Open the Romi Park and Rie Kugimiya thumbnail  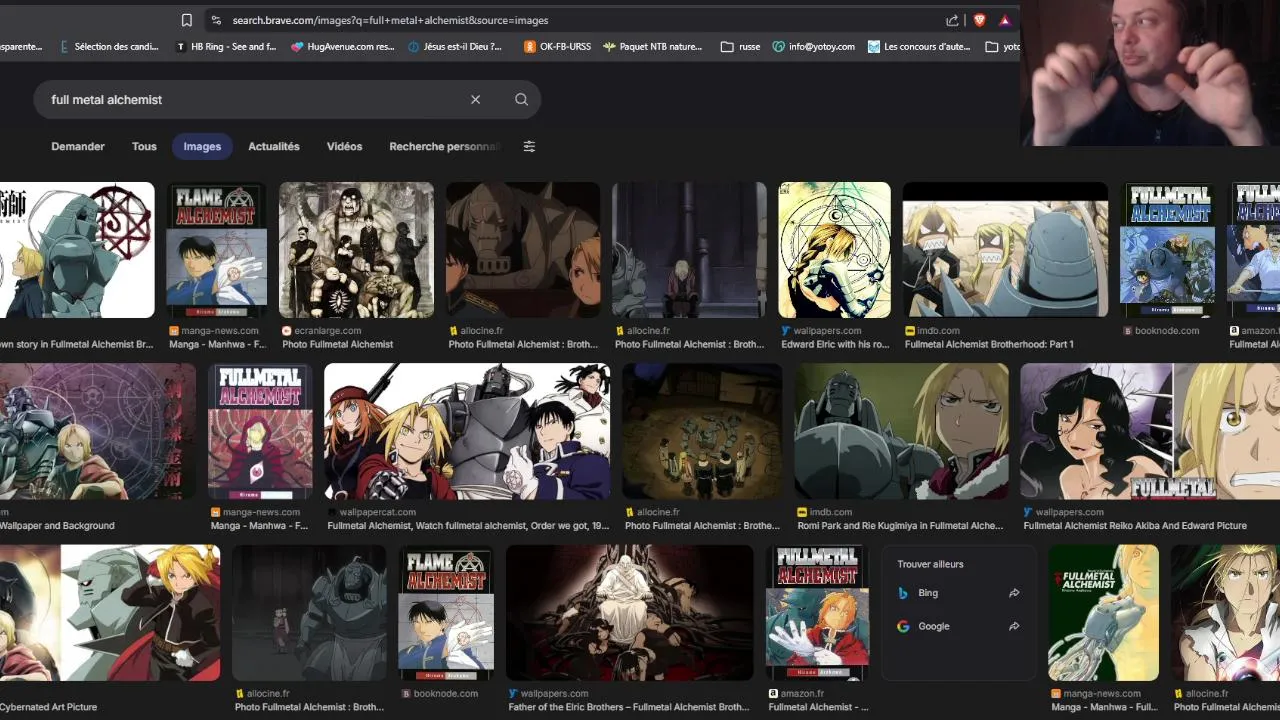(901, 431)
